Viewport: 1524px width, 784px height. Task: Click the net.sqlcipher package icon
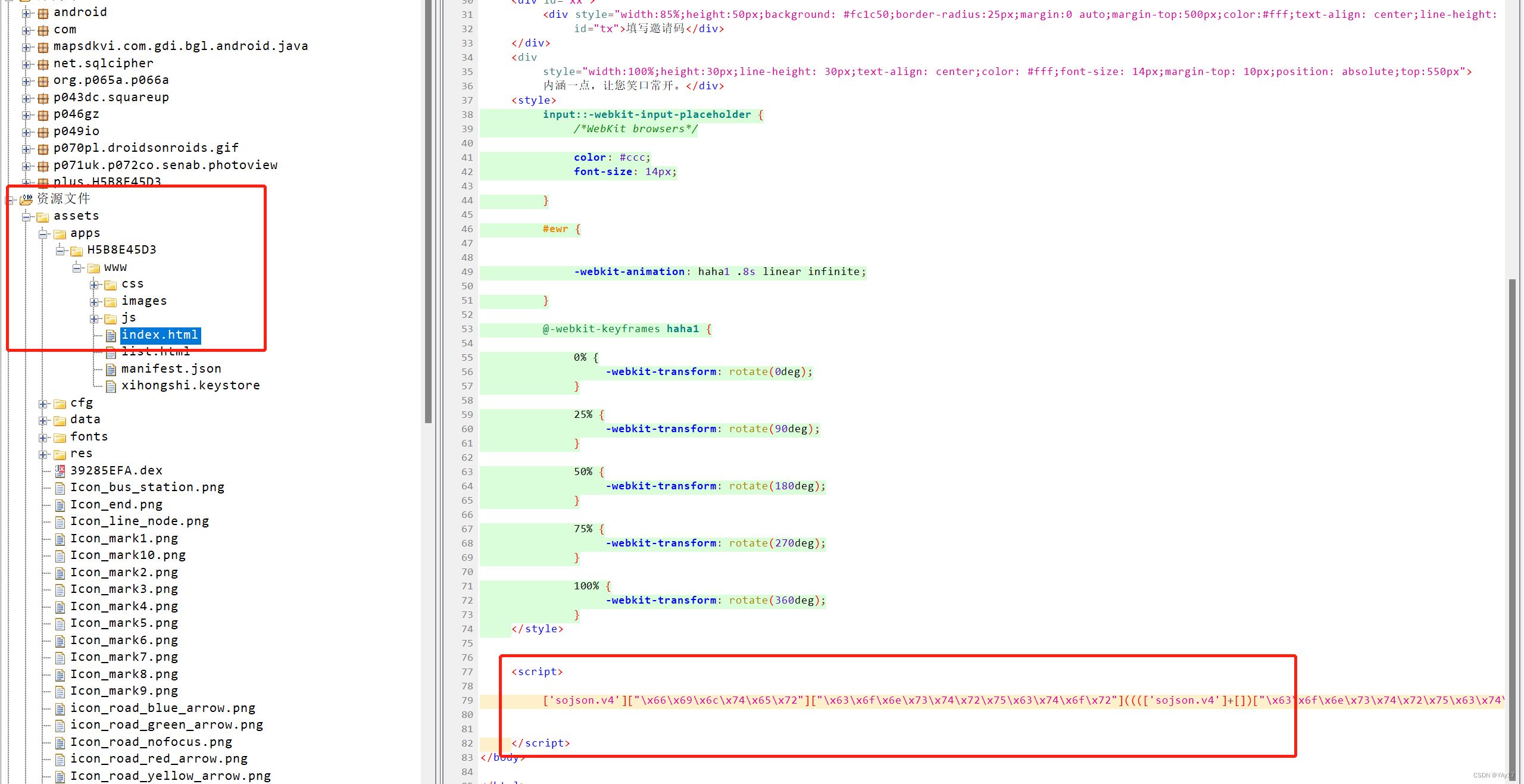[43, 64]
